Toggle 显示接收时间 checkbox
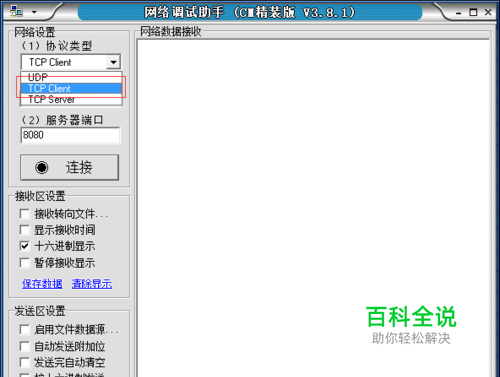This screenshot has height=377, width=500. tap(25, 230)
